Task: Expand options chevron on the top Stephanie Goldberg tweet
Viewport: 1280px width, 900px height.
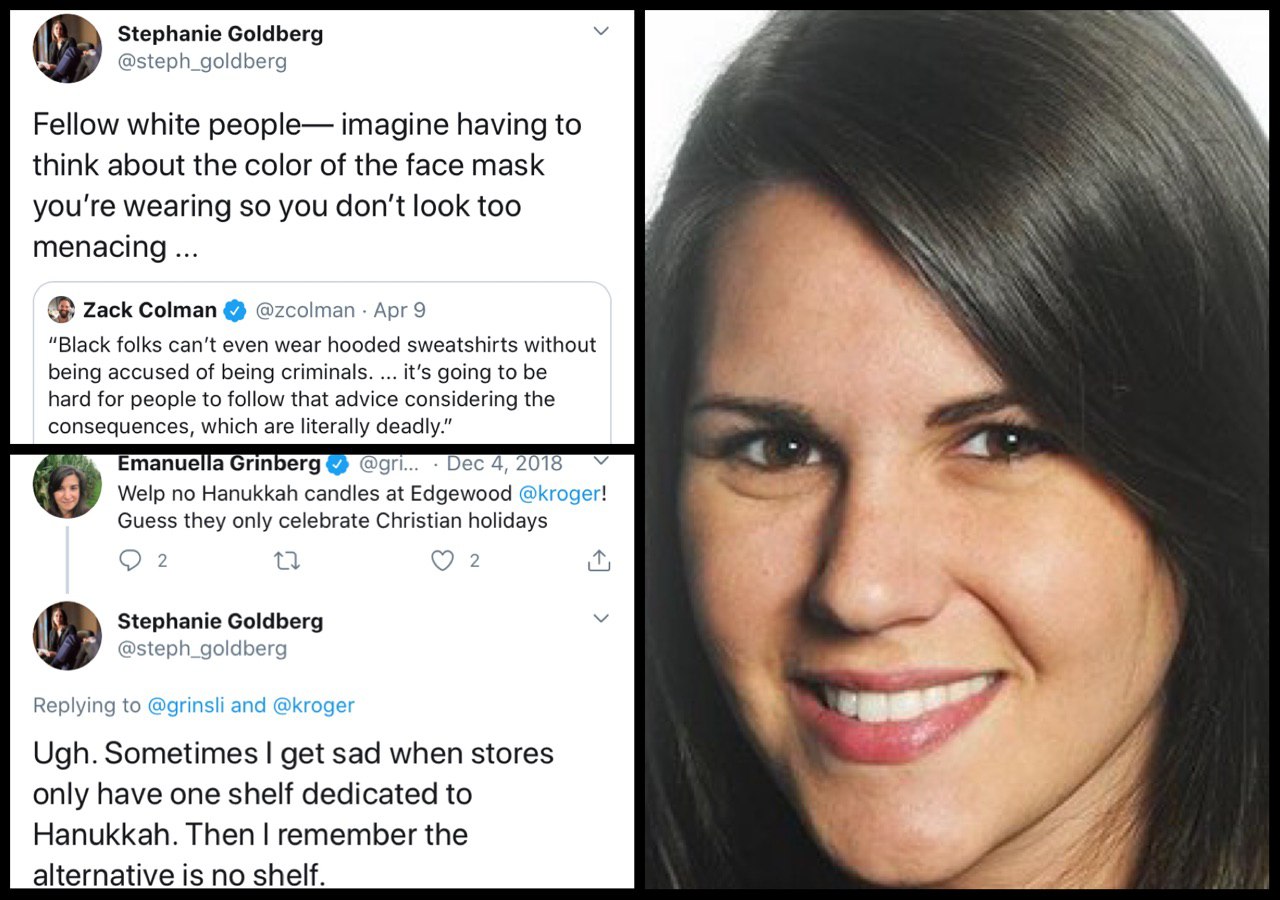Action: (601, 32)
